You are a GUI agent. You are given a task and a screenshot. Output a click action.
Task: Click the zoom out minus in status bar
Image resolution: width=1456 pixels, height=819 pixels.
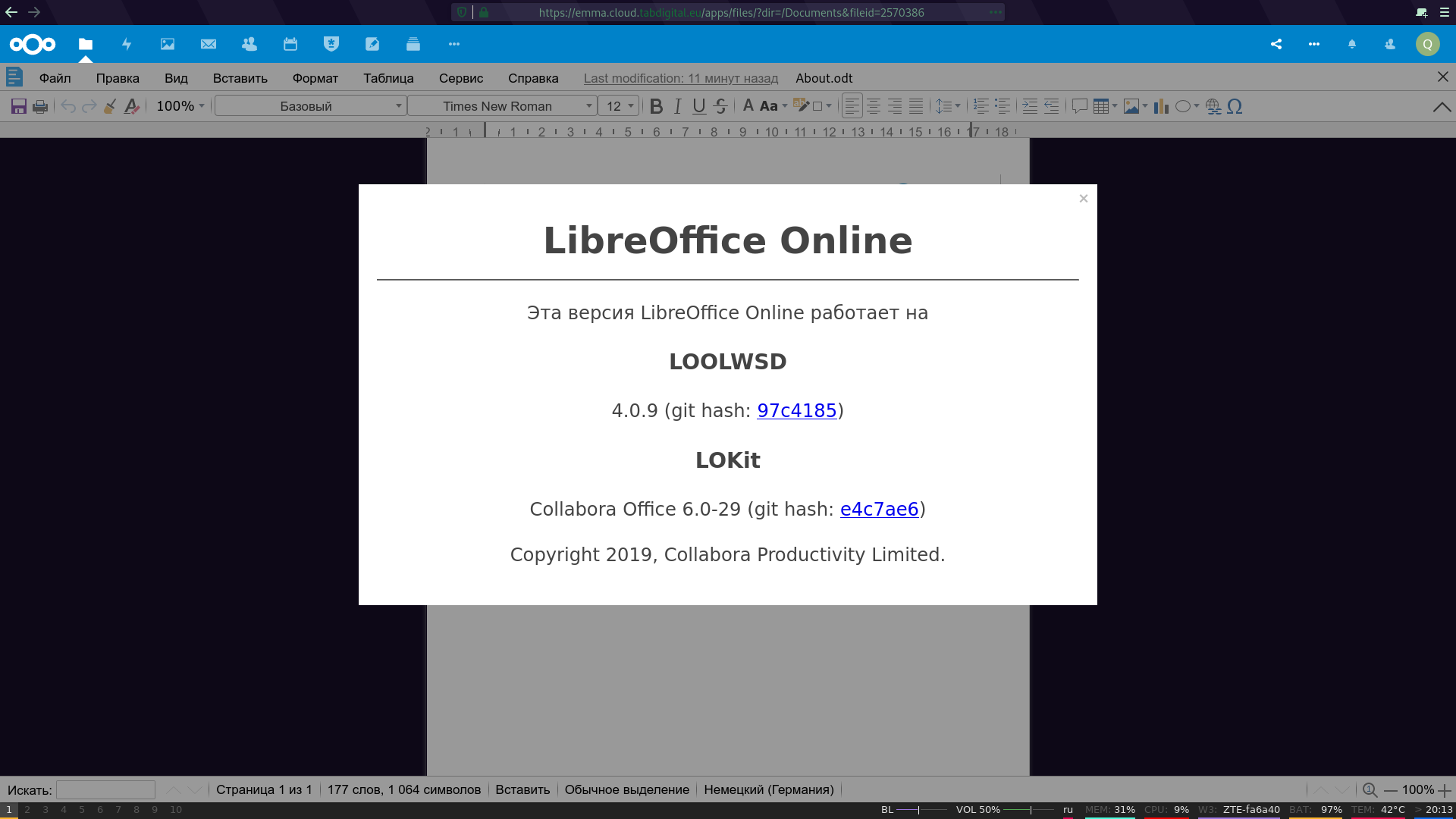tap(1391, 790)
